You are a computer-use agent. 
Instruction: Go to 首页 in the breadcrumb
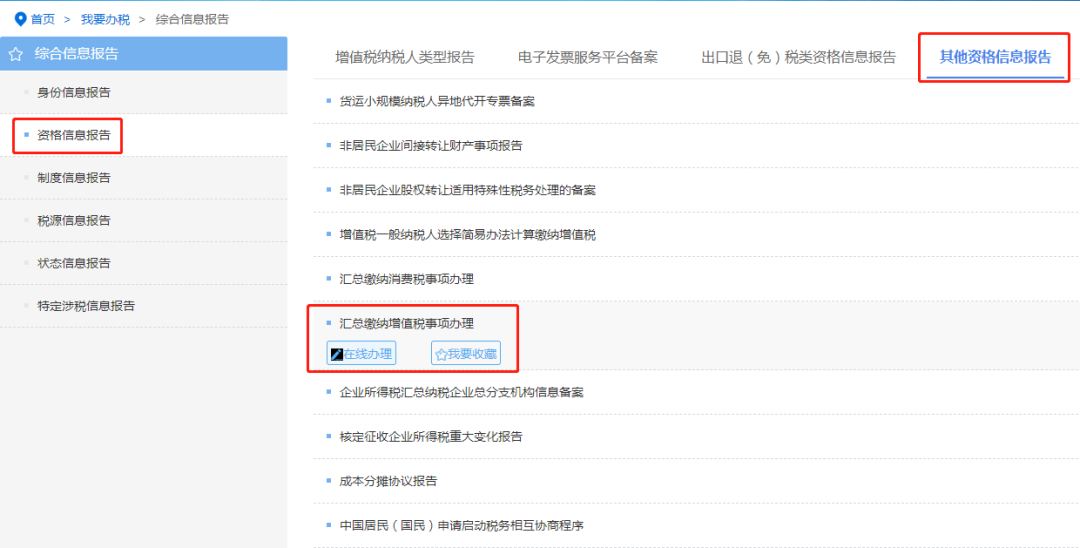point(43,19)
